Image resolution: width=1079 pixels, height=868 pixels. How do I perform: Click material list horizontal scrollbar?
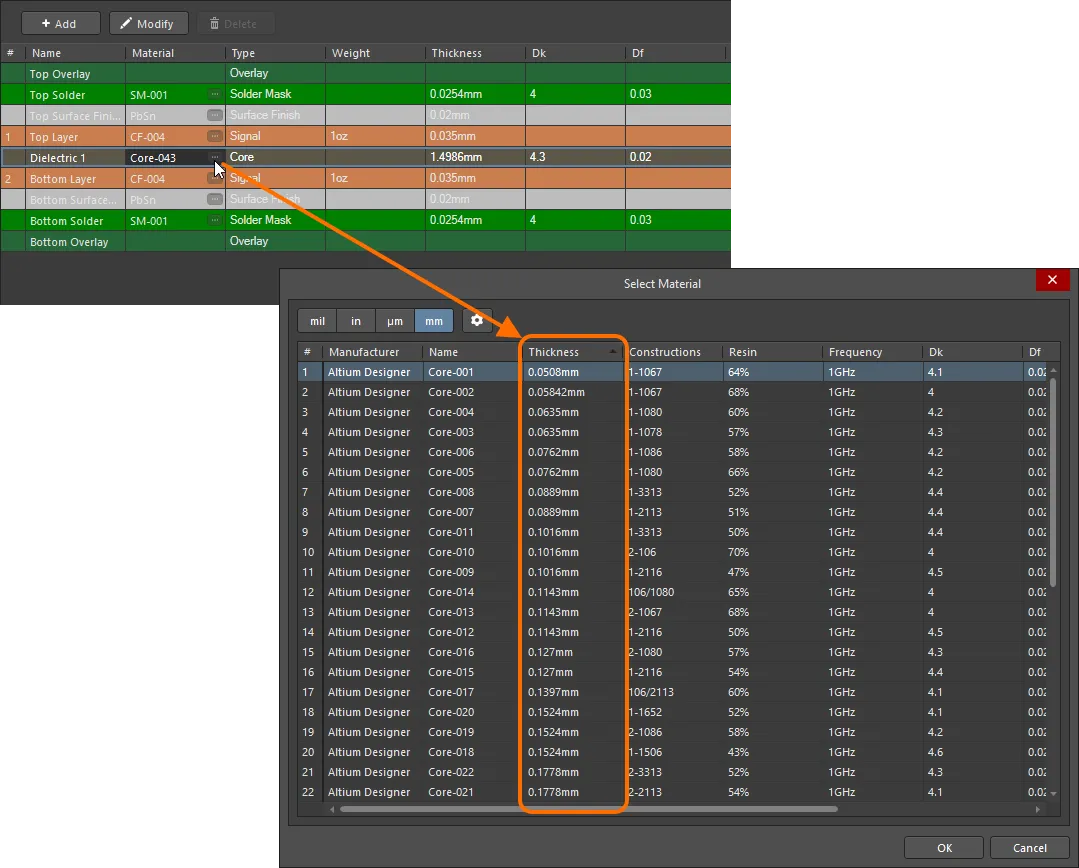point(588,809)
